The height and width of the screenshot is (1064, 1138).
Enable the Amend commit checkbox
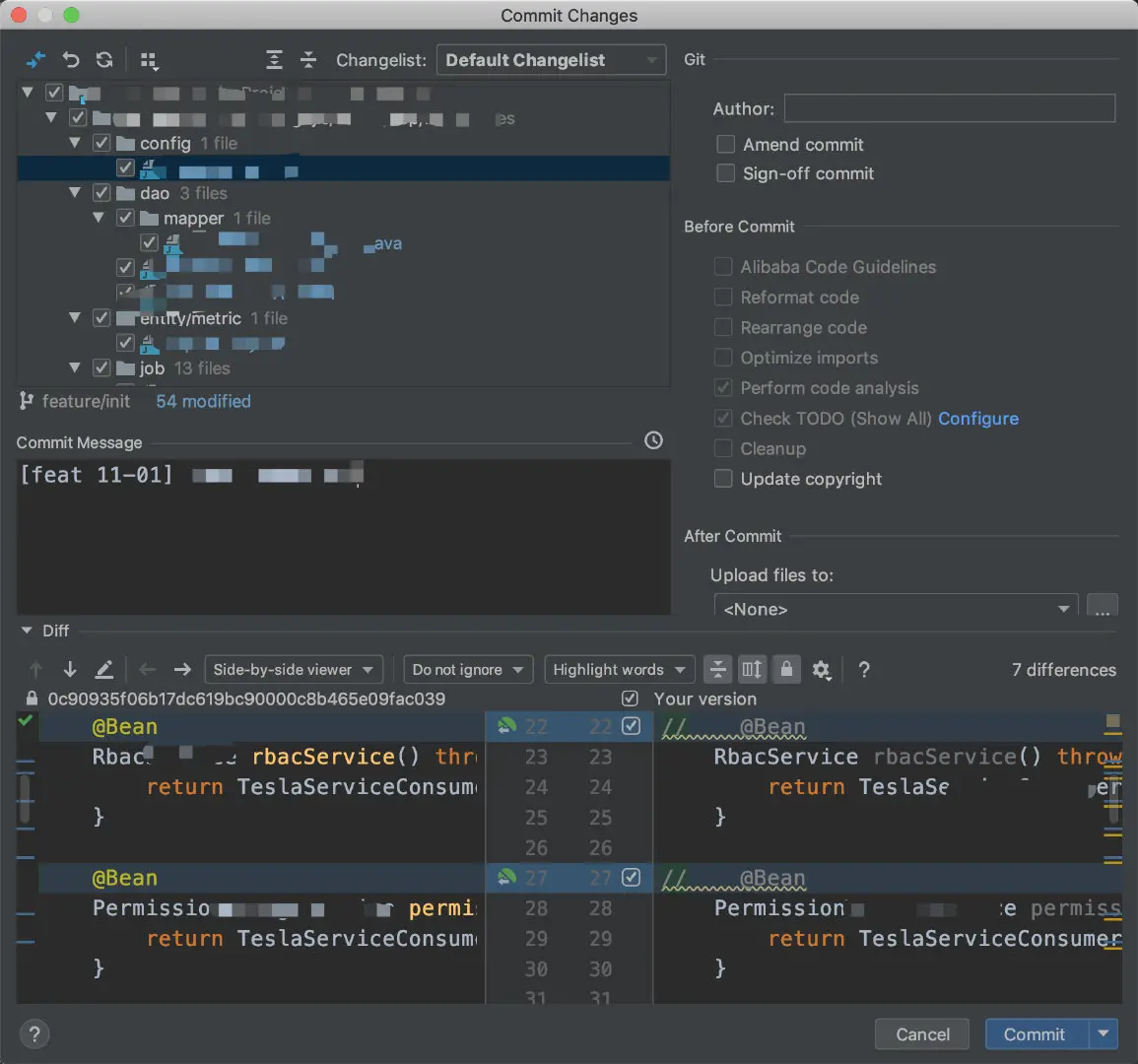(726, 144)
